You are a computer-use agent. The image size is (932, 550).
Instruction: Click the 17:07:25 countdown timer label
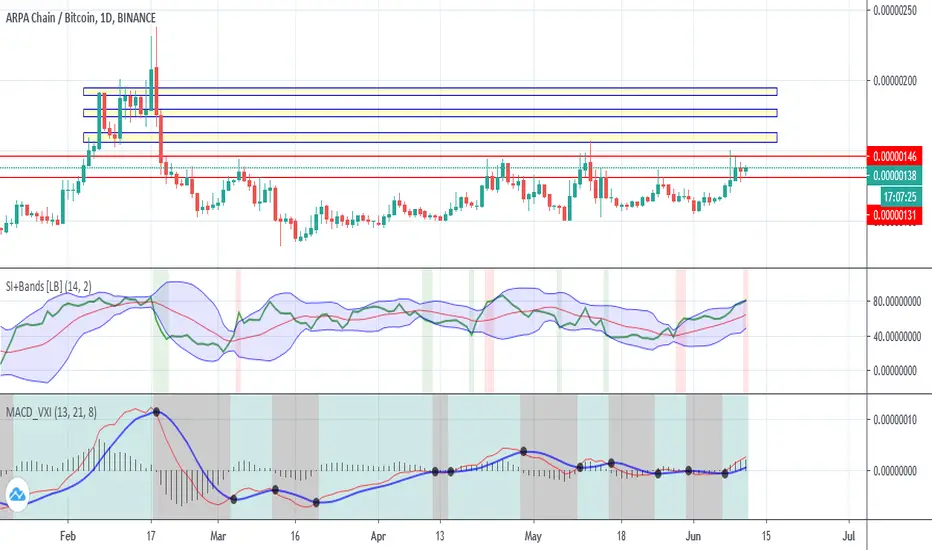[899, 197]
